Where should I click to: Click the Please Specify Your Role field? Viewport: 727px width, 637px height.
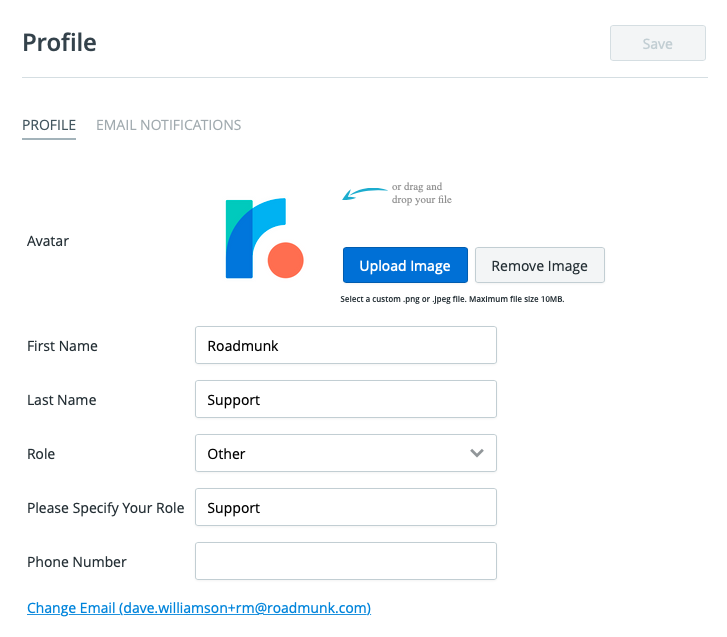tap(346, 507)
